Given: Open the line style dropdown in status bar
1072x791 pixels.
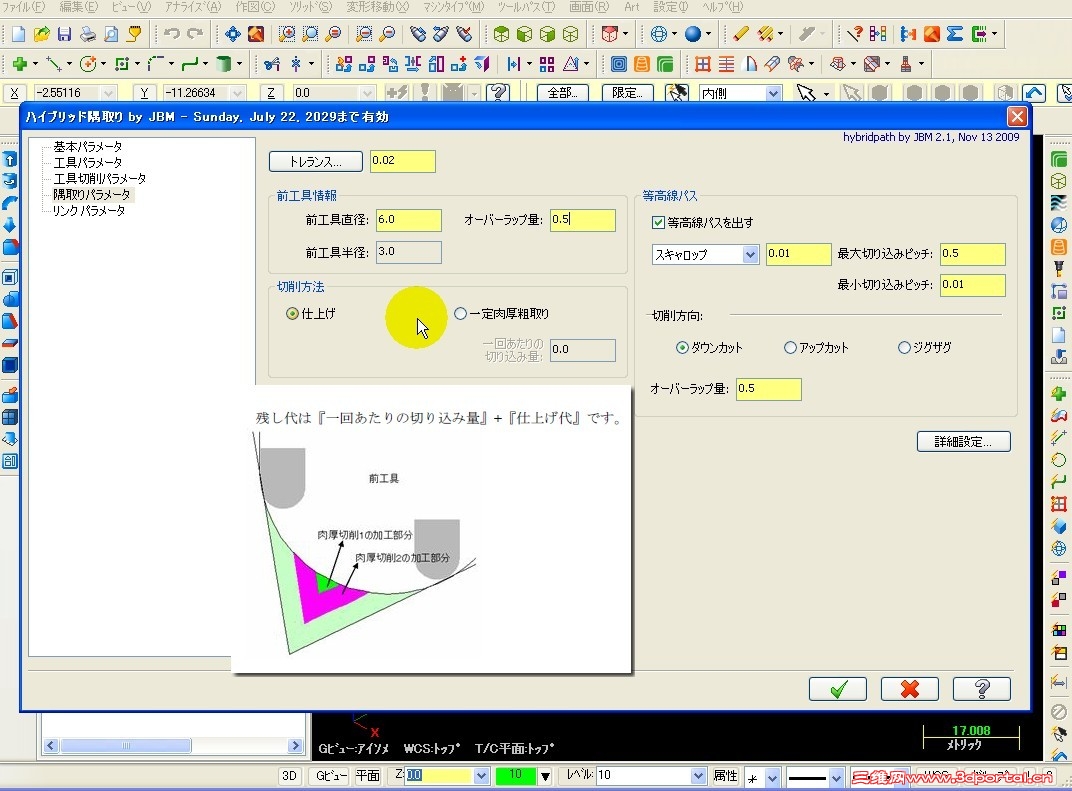Looking at the screenshot, I should point(835,778).
